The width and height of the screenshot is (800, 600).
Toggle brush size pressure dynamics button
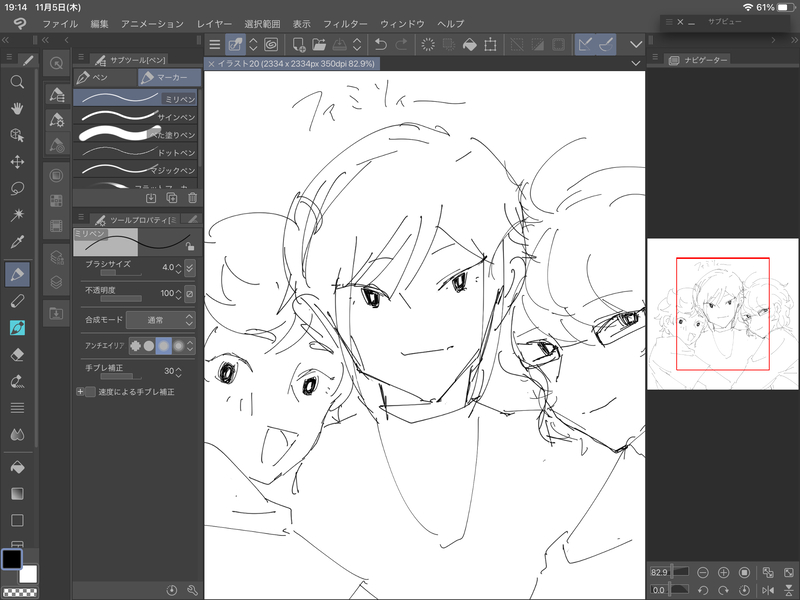pyautogui.click(x=190, y=268)
